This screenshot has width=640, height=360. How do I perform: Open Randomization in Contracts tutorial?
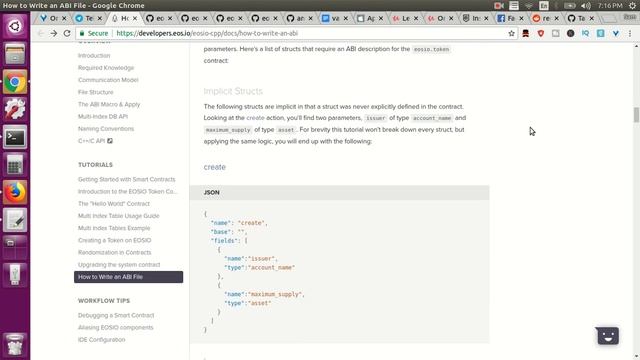click(x=114, y=253)
